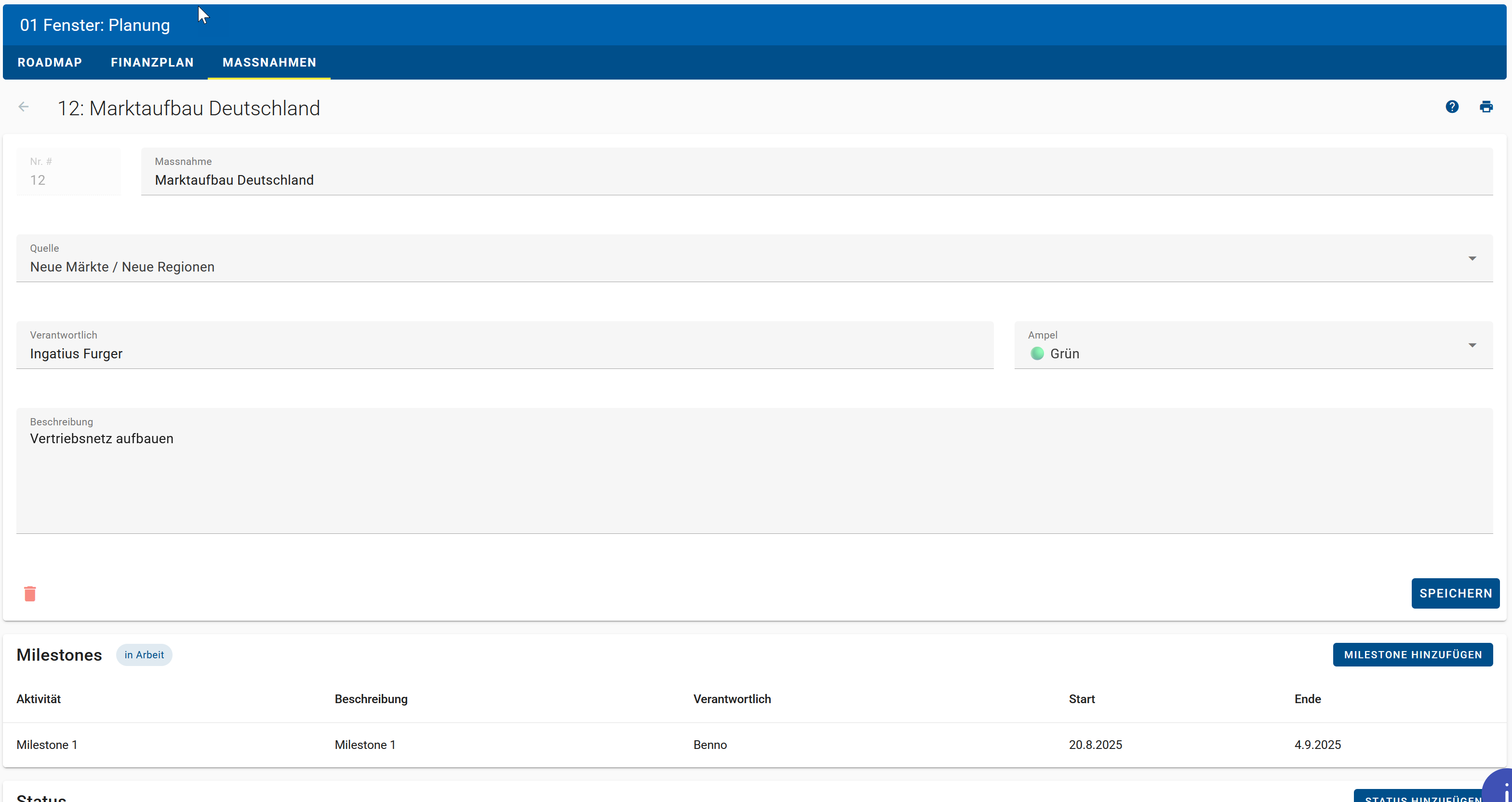
Task: Go back using the left arrow icon
Action: (24, 107)
